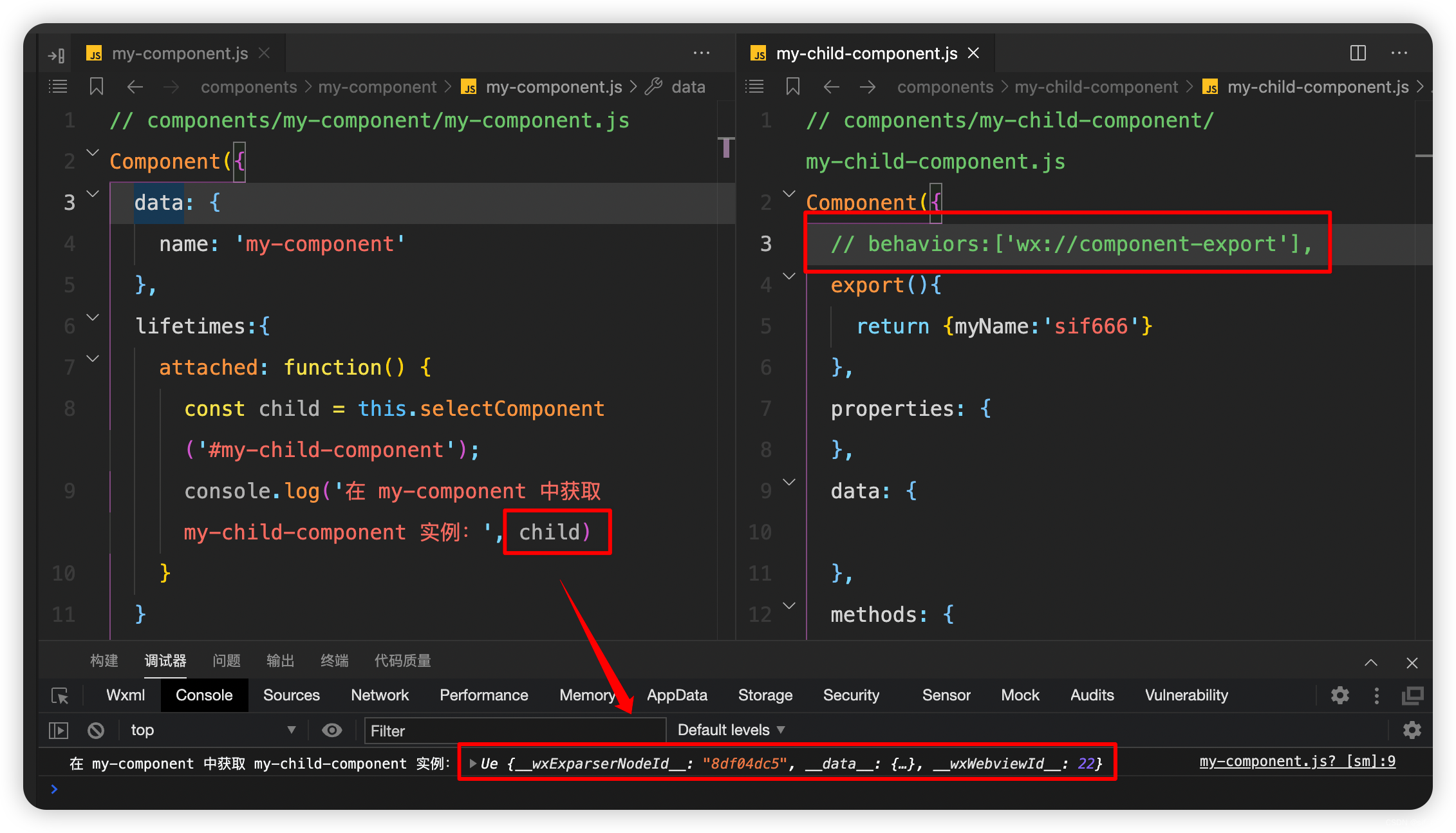
Task: Toggle the bookmark icon in left editor toolbar
Action: click(x=97, y=86)
